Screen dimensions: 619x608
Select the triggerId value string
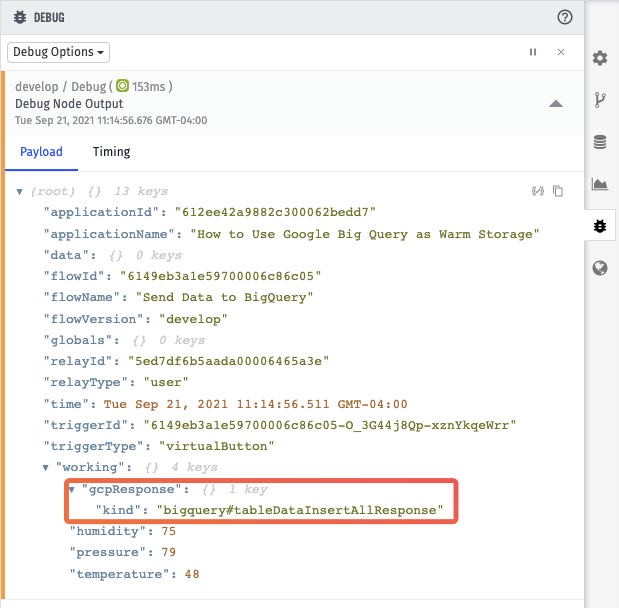tap(330, 425)
